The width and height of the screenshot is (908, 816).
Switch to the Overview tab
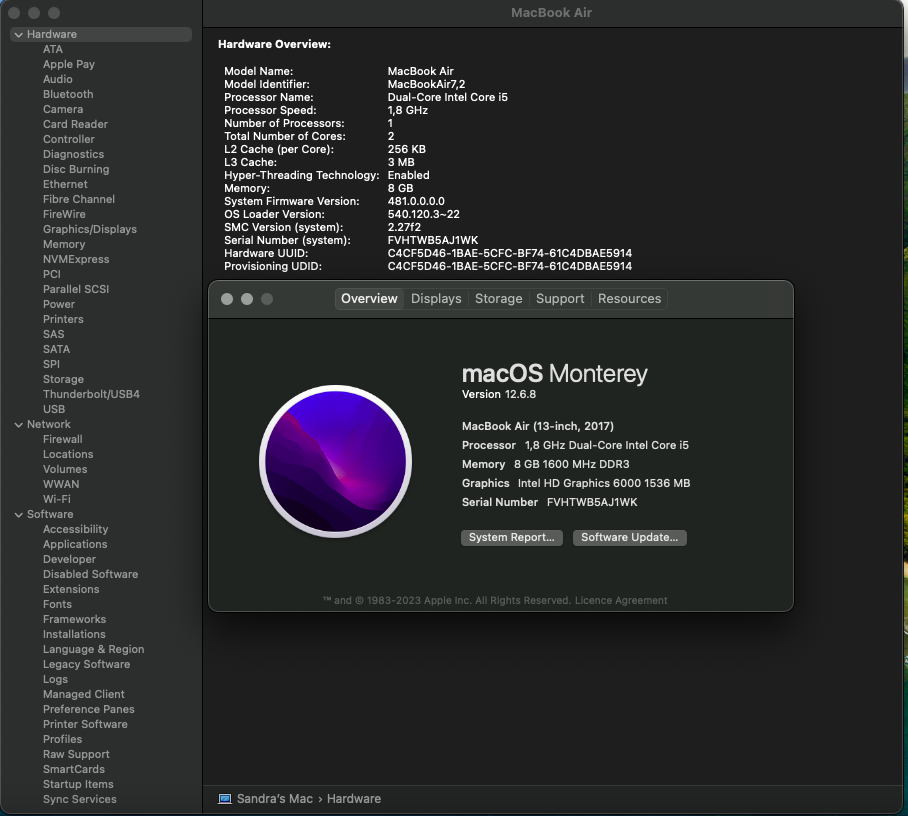click(369, 299)
